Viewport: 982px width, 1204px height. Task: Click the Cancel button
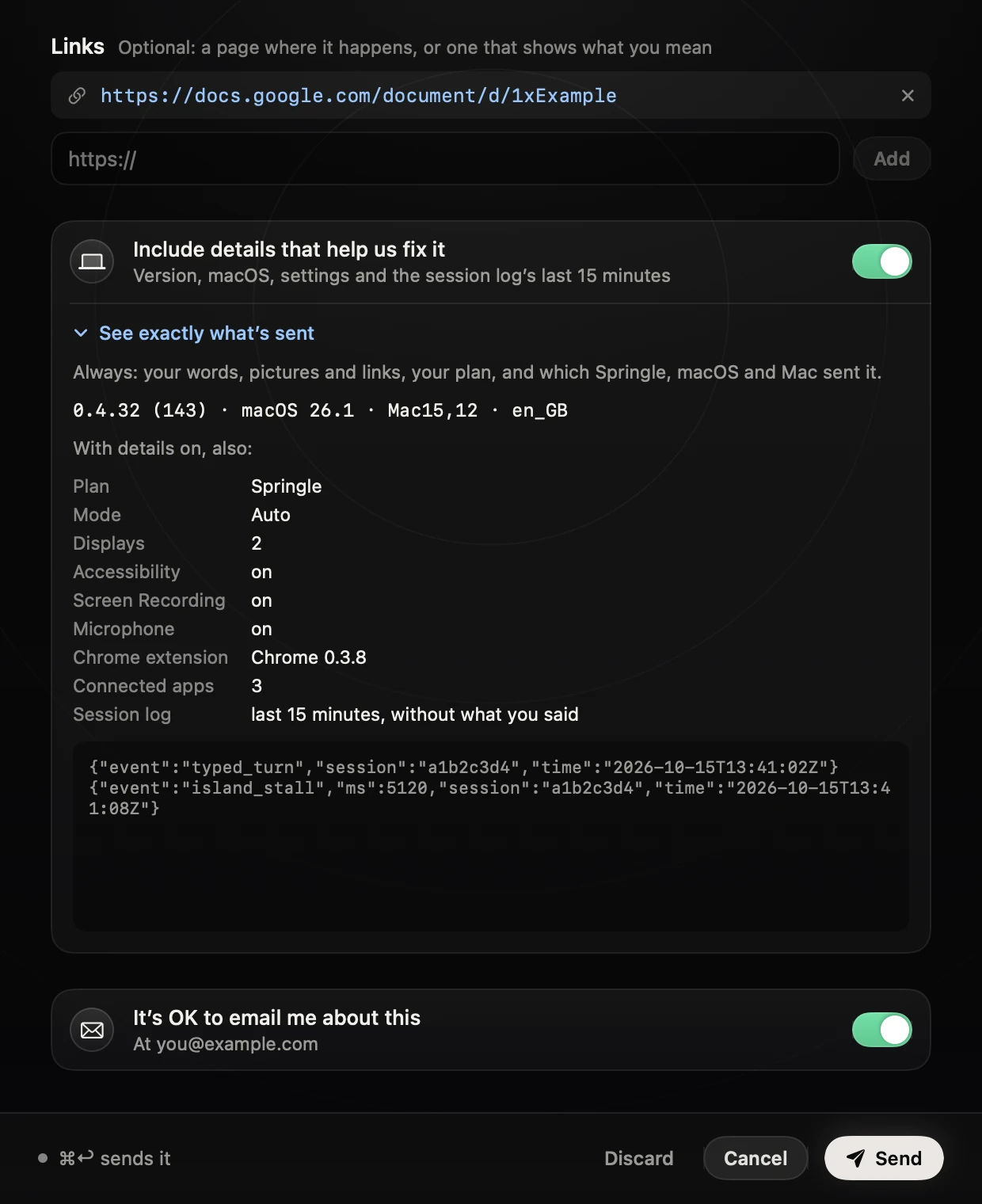(756, 1158)
